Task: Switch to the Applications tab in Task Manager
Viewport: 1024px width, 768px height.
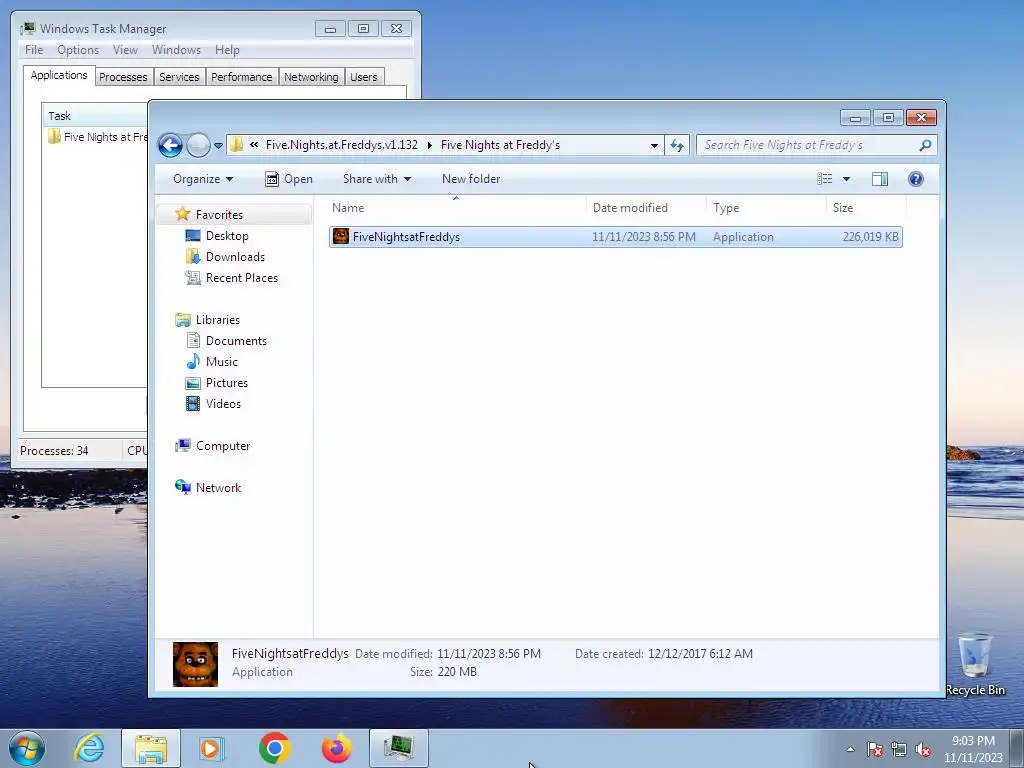Action: (59, 76)
